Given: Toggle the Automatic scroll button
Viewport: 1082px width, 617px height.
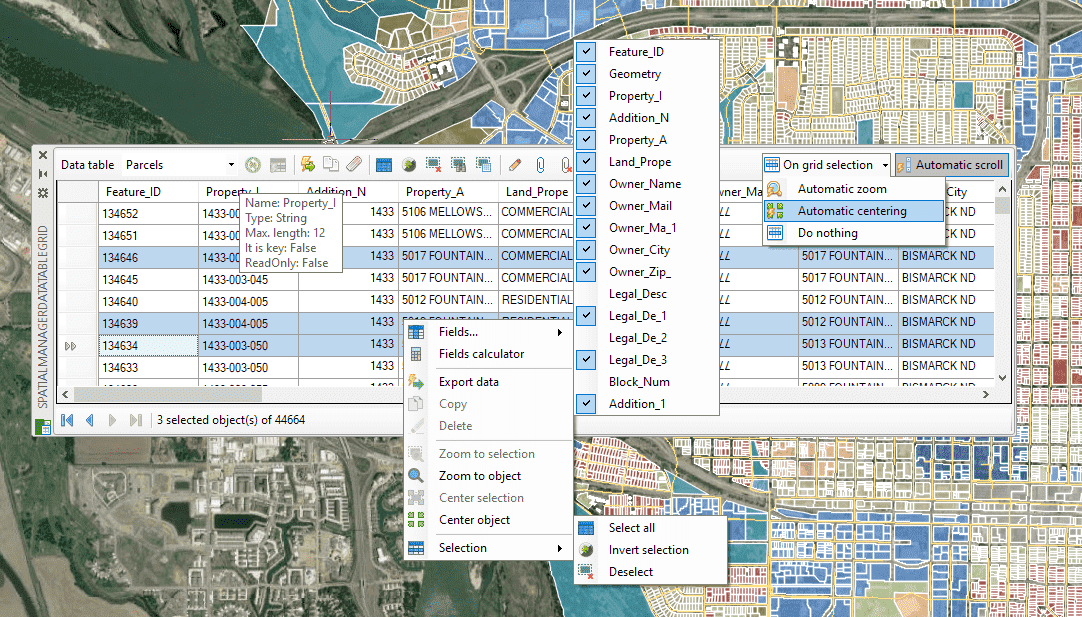Looking at the screenshot, I should pos(950,165).
